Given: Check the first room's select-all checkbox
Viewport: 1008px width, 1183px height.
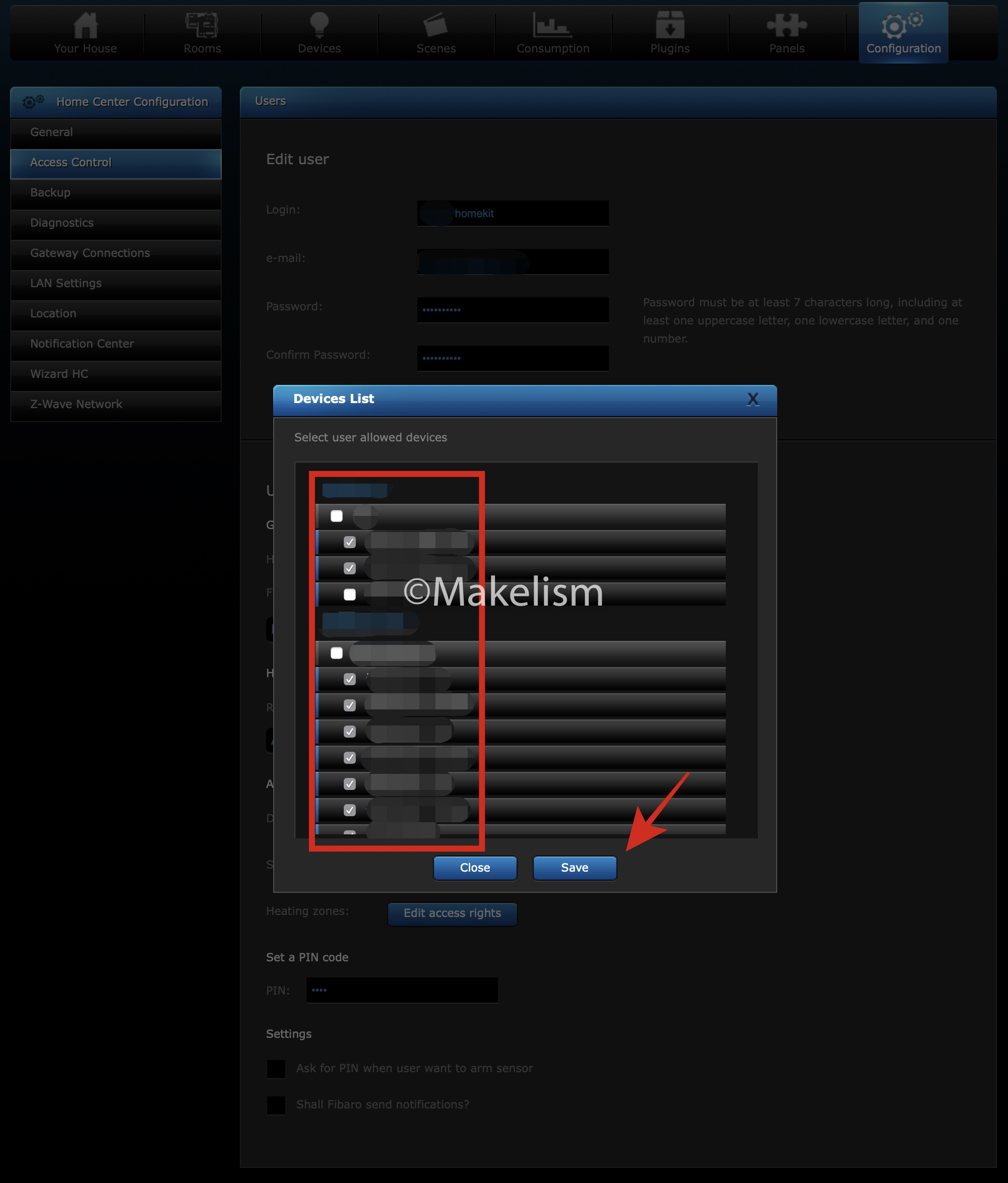Looking at the screenshot, I should tap(336, 516).
